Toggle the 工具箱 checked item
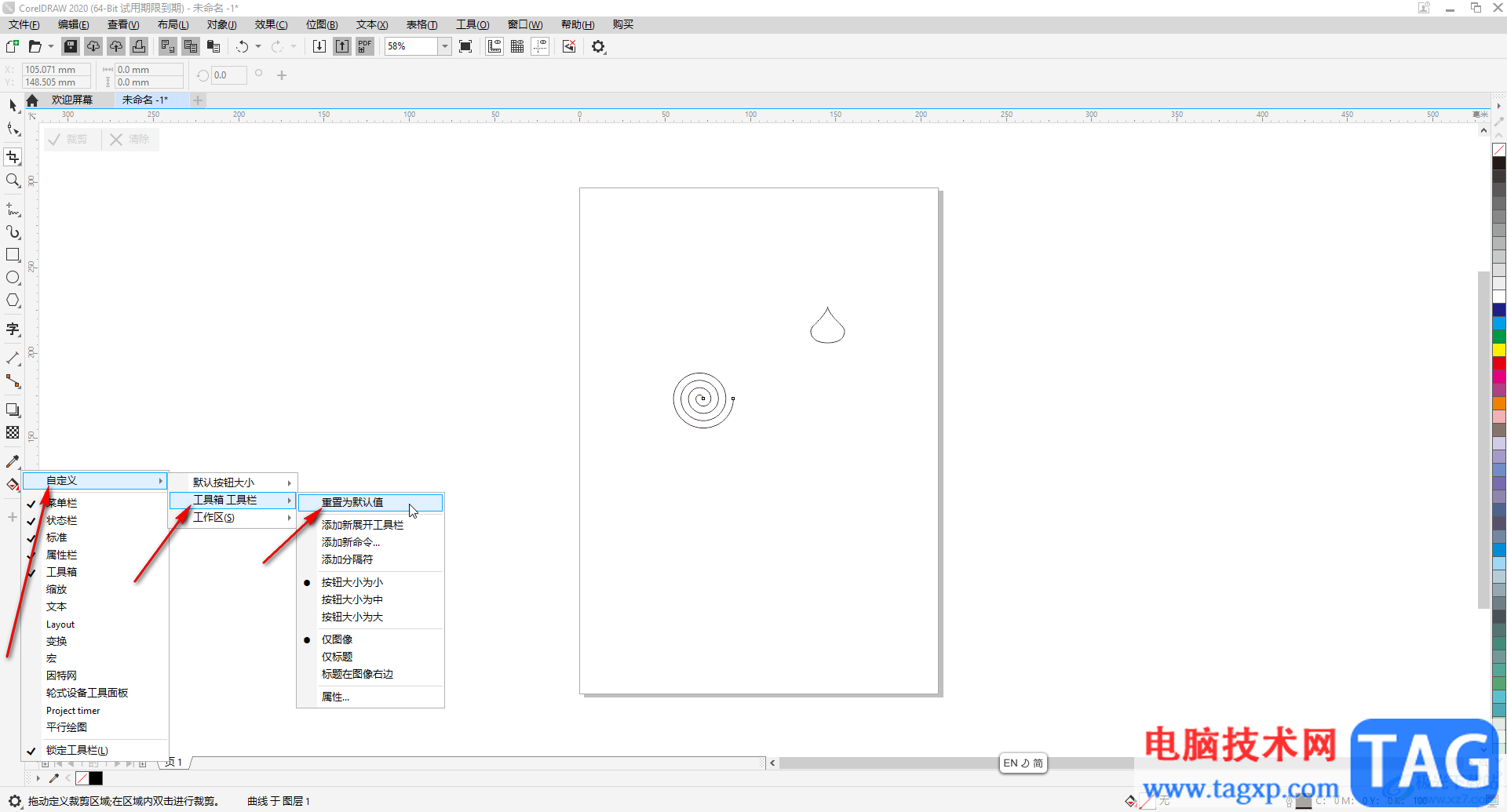The height and width of the screenshot is (812, 1507). click(x=95, y=572)
